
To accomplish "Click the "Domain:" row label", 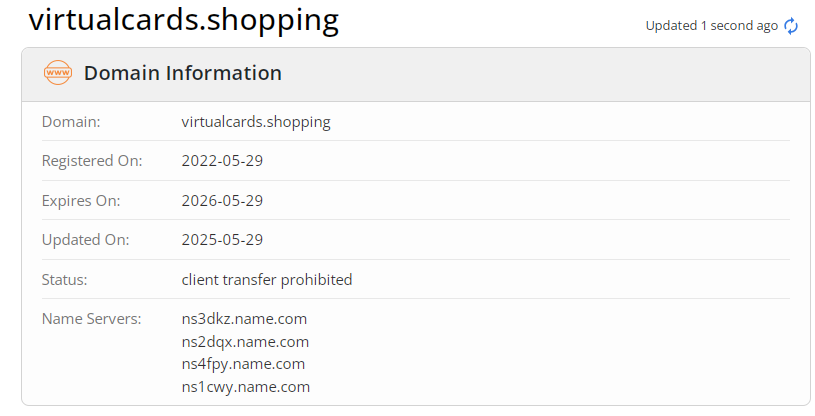I will click(x=72, y=122).
